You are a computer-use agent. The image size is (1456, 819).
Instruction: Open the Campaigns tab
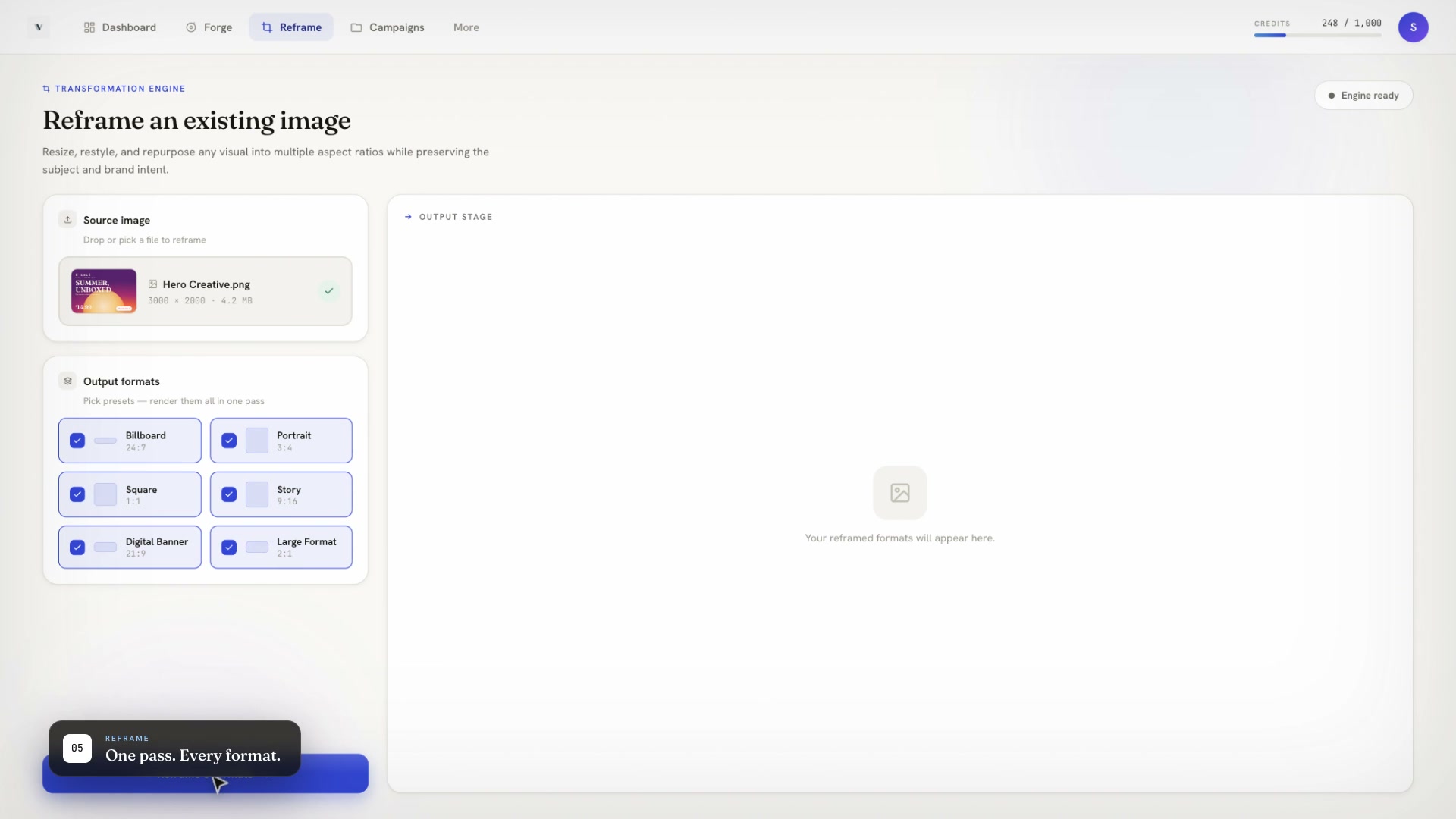pyautogui.click(x=387, y=27)
